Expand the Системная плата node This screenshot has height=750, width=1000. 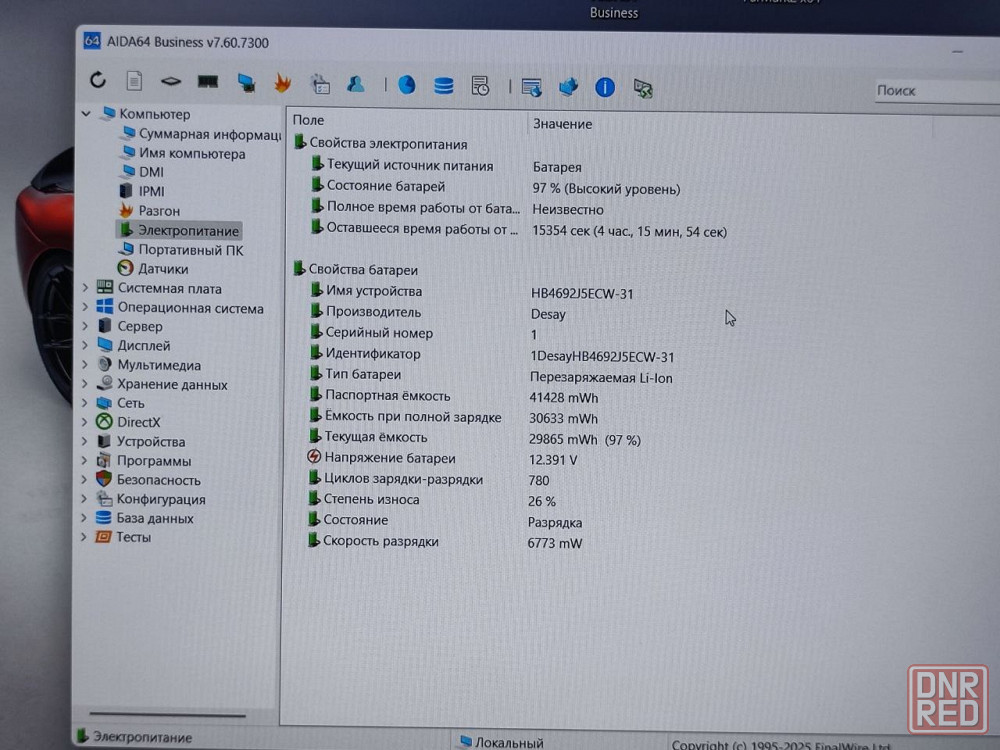point(85,288)
